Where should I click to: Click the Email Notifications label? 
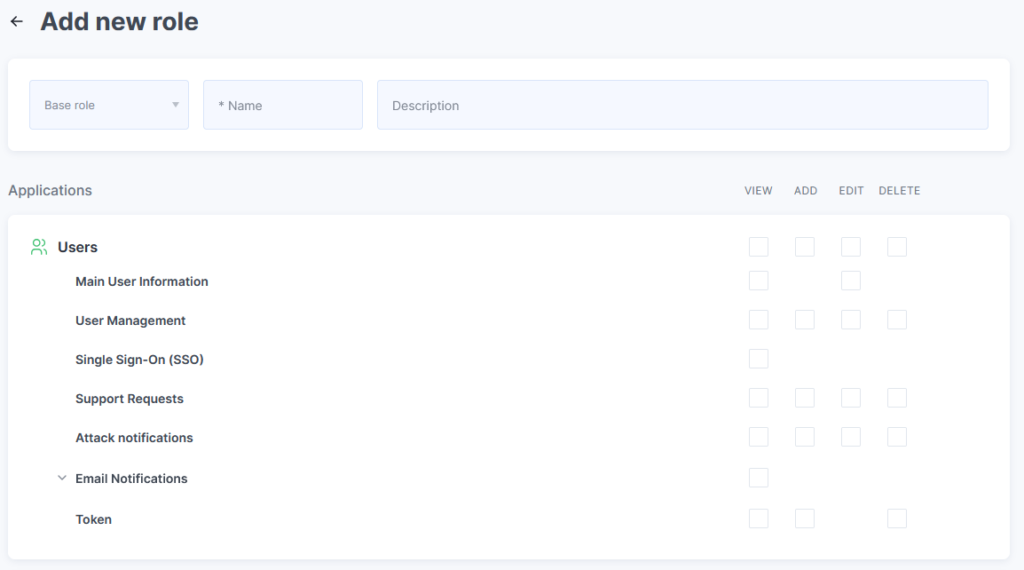131,479
